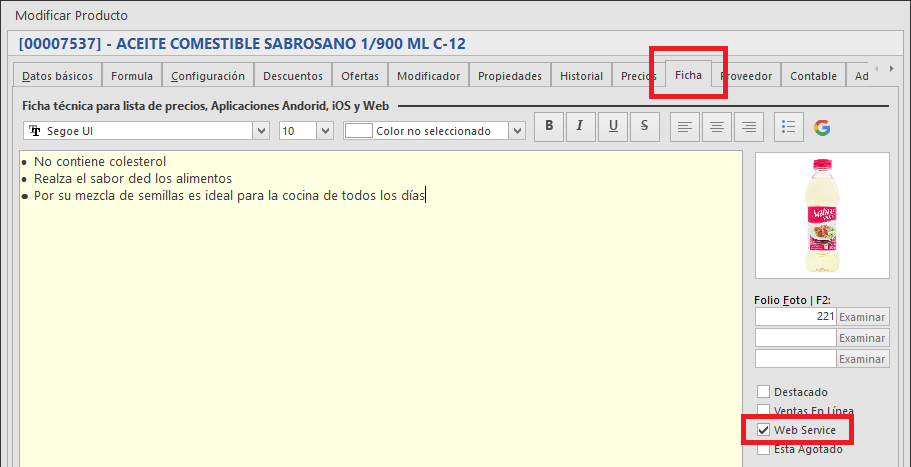Uncheck the Web Service option
This screenshot has height=467, width=911.
(x=764, y=430)
